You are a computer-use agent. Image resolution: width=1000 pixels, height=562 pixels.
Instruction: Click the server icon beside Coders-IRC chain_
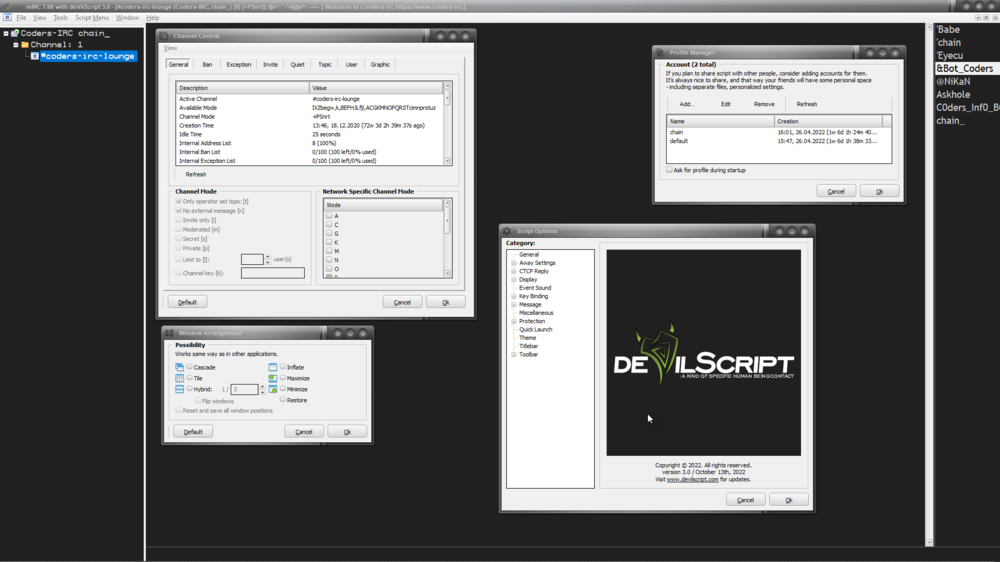pyautogui.click(x=15, y=33)
